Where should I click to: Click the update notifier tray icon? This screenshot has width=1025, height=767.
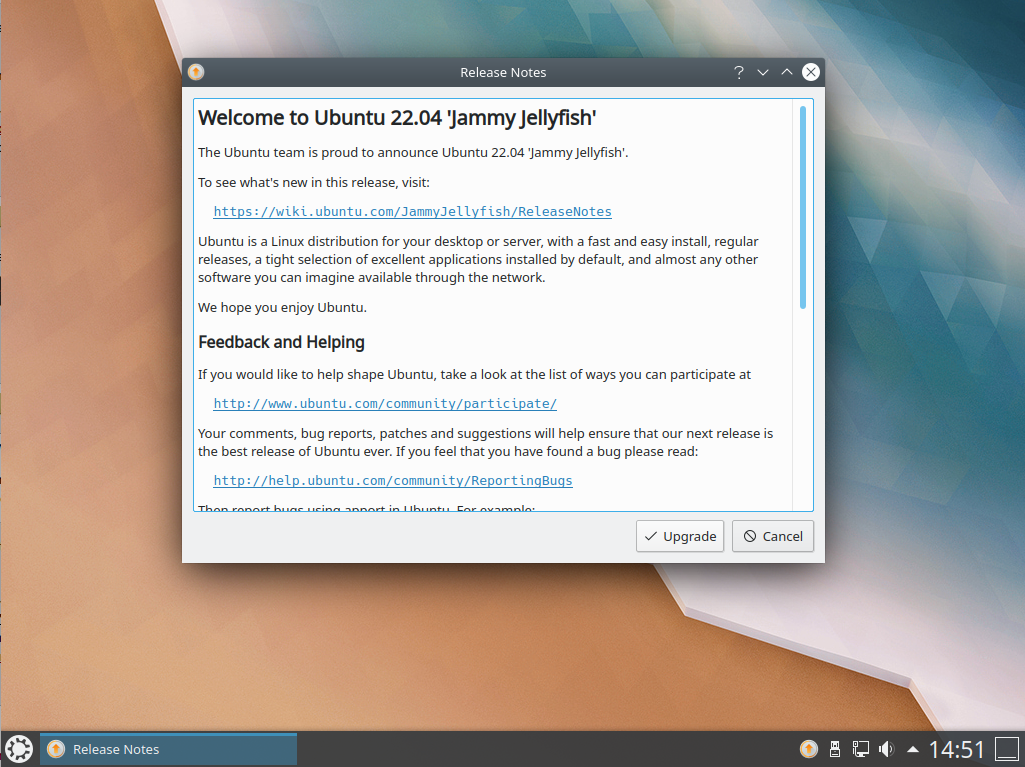pyautogui.click(x=809, y=749)
